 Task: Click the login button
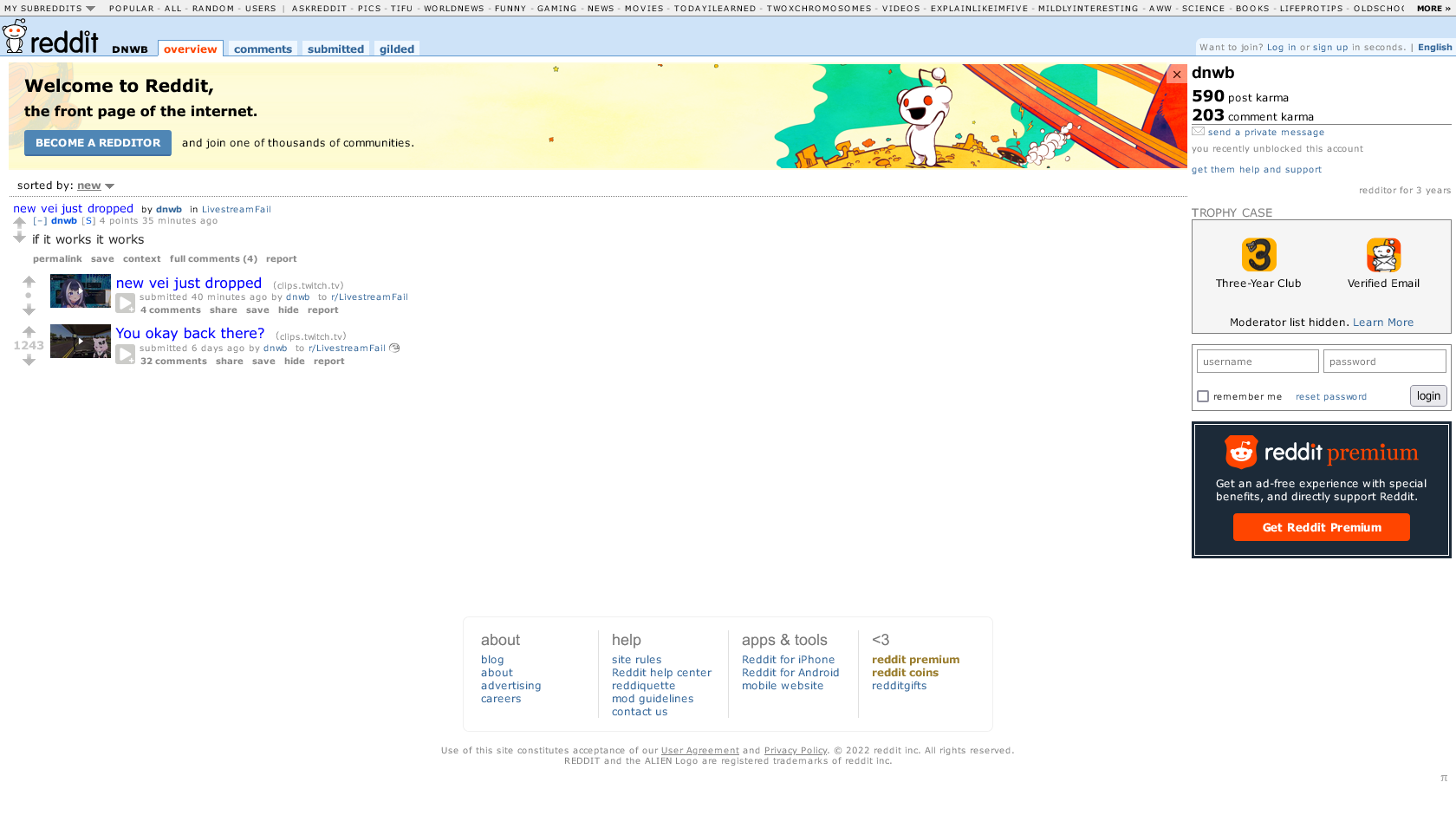pos(1428,396)
